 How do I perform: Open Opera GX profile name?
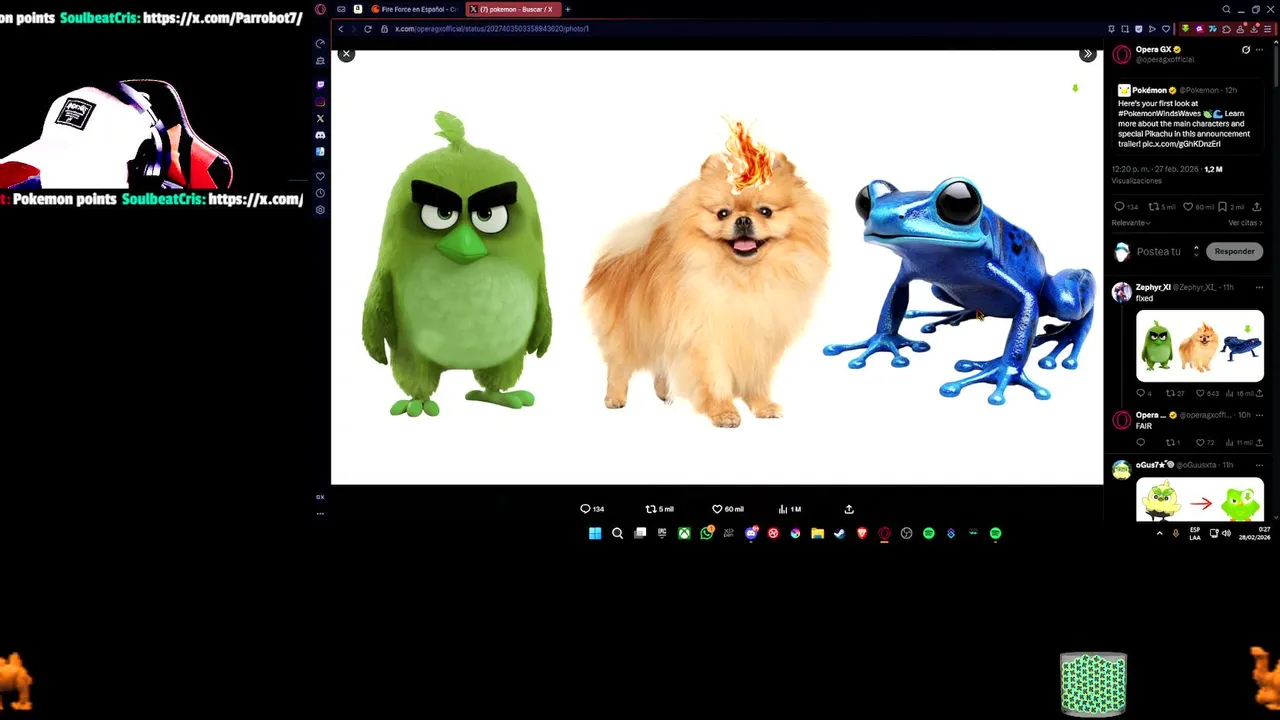click(1153, 49)
